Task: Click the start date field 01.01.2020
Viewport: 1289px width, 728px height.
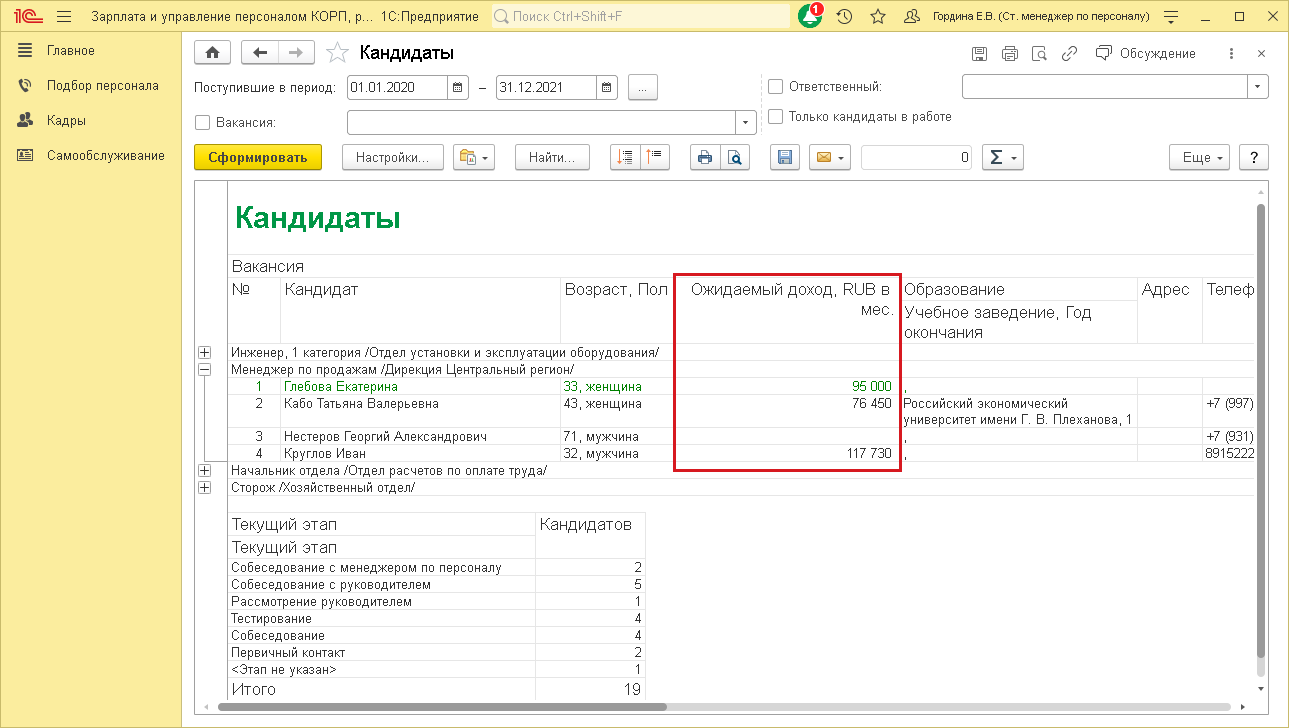Action: click(397, 87)
